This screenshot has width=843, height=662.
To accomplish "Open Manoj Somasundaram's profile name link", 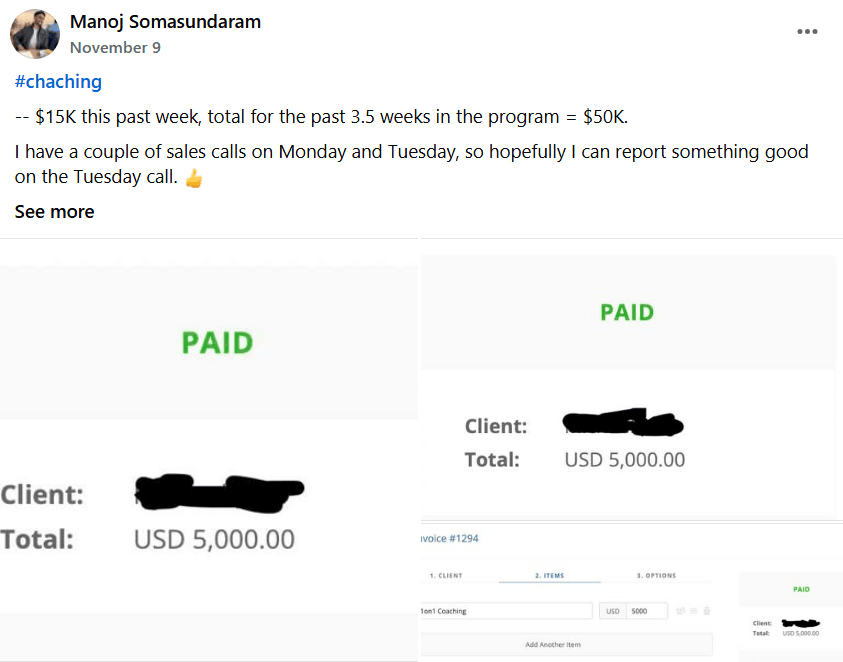I will tap(165, 22).
